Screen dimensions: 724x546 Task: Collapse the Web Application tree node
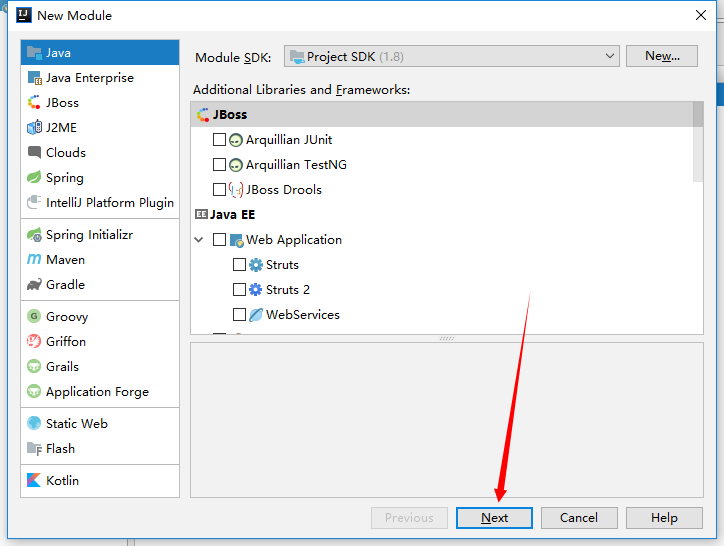coord(199,239)
